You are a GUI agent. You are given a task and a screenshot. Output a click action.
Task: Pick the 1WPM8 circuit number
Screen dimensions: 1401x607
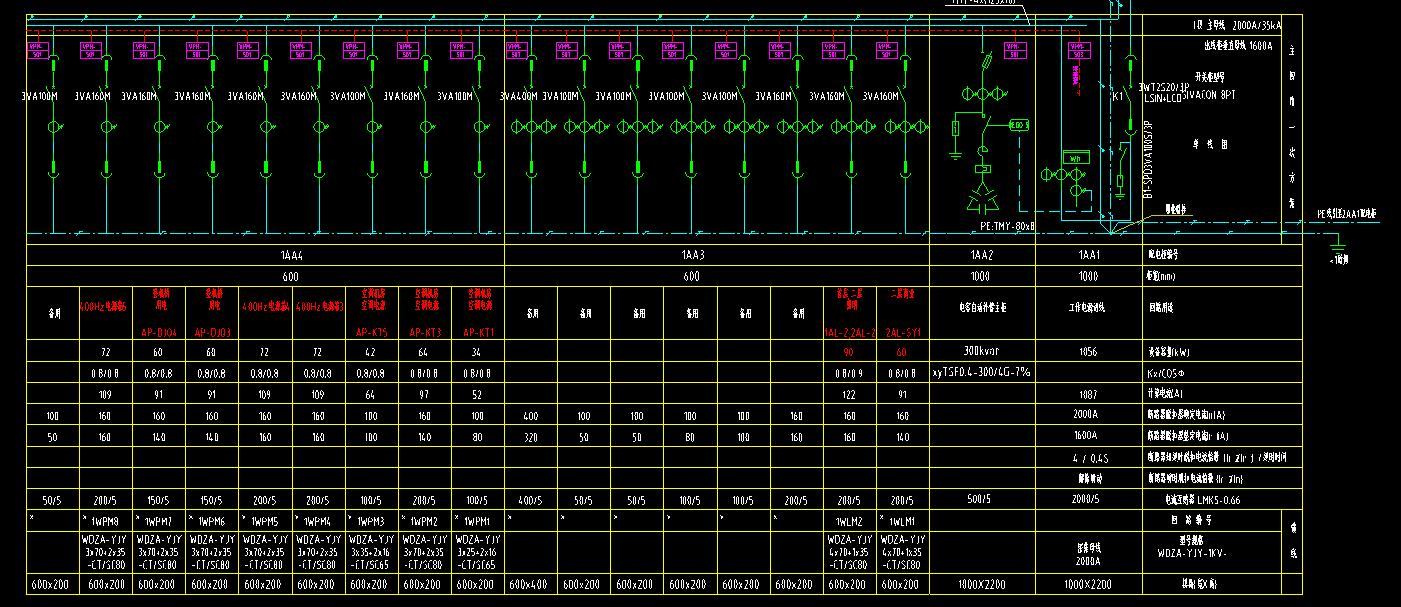[x=107, y=521]
